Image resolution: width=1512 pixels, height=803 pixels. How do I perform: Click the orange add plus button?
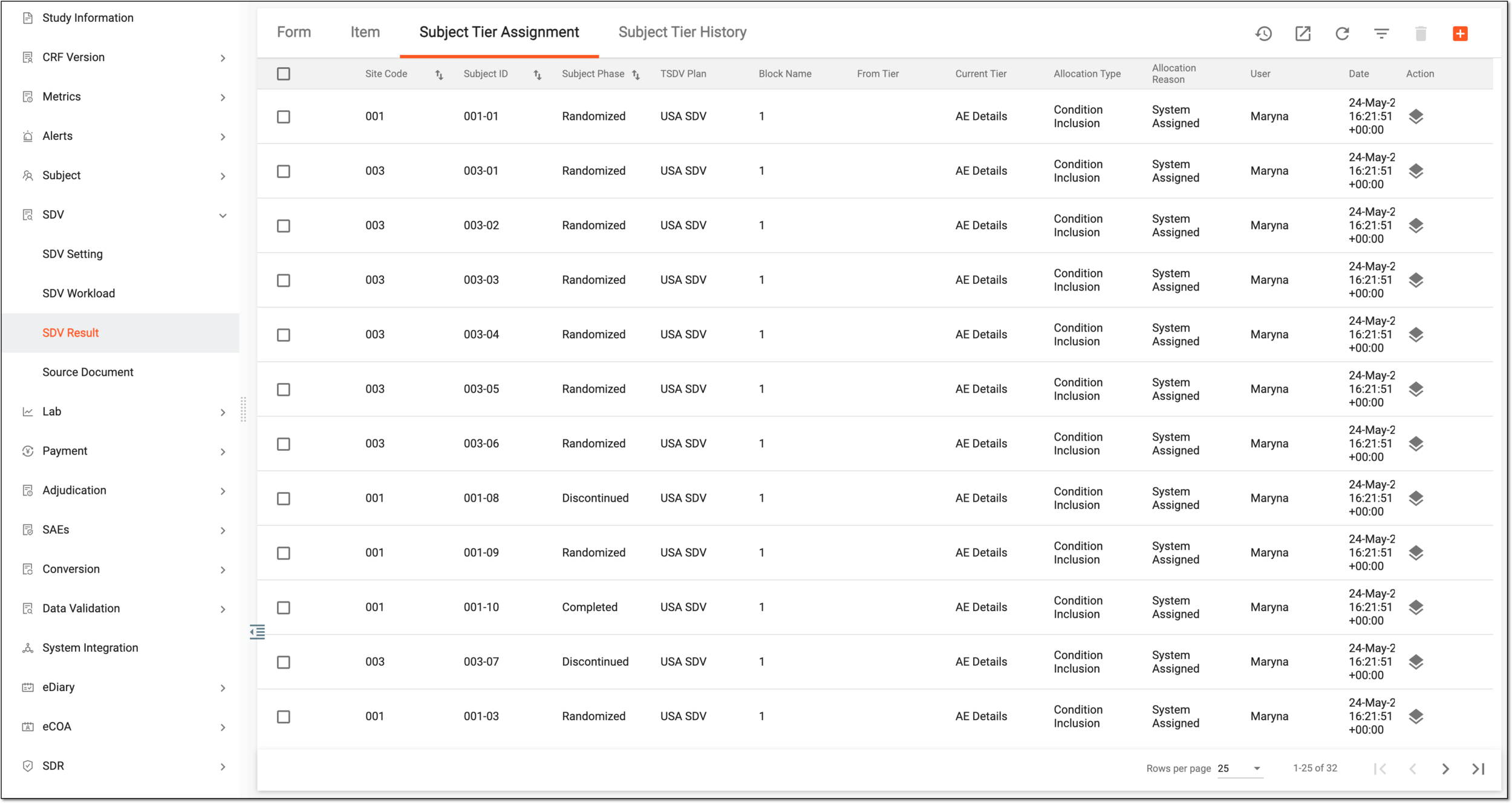pyautogui.click(x=1460, y=33)
